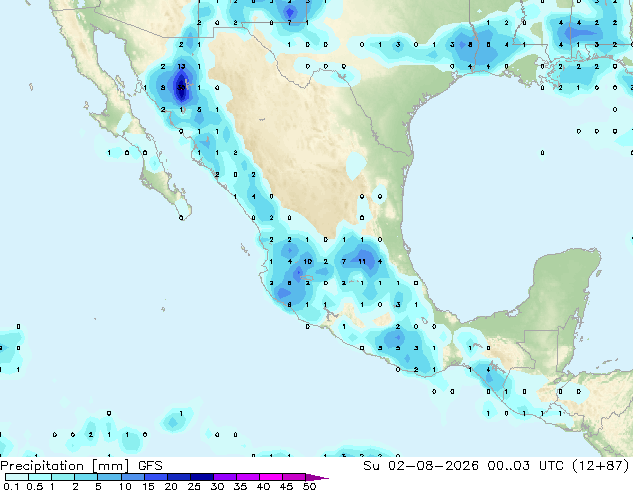Click the darkest blue precipitation maximum over northwest Mexico
This screenshot has width=634, height=490.
click(x=181, y=87)
